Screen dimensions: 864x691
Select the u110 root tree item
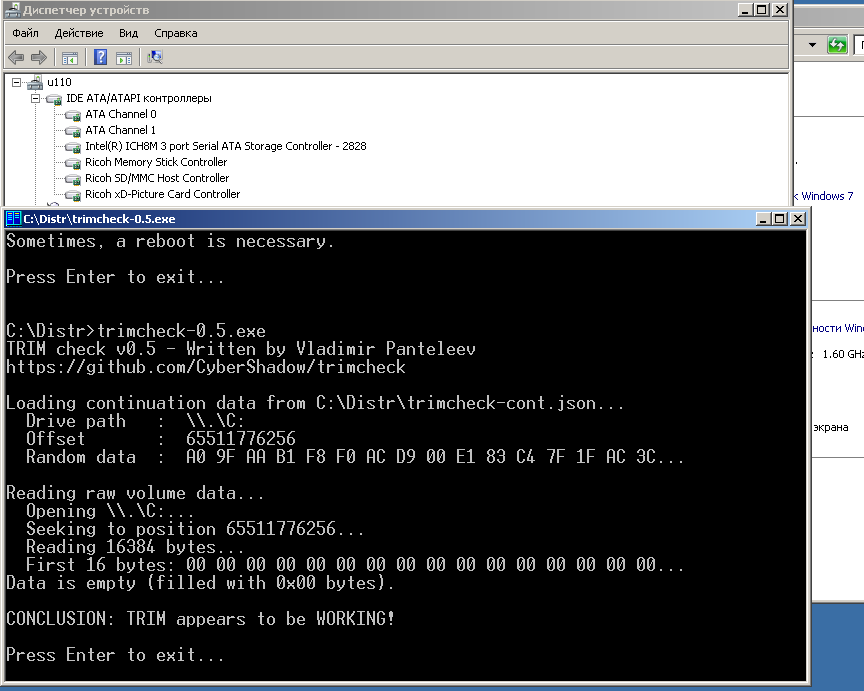point(59,82)
